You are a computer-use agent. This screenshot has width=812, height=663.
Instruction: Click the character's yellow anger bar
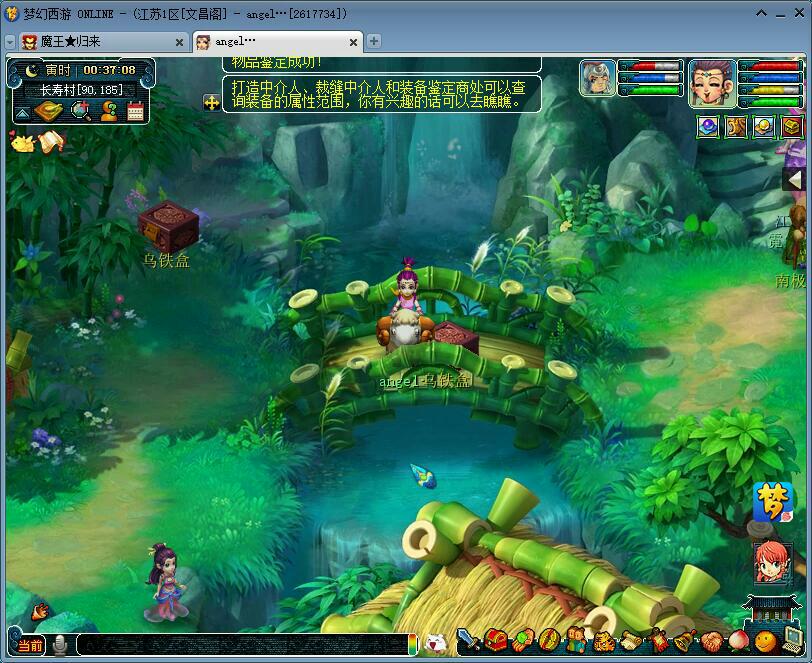pos(773,90)
